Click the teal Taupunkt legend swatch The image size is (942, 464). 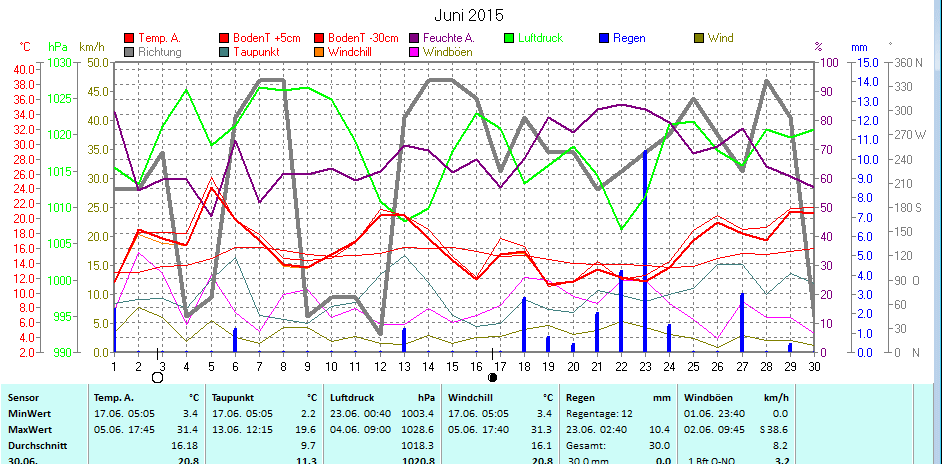(x=224, y=52)
